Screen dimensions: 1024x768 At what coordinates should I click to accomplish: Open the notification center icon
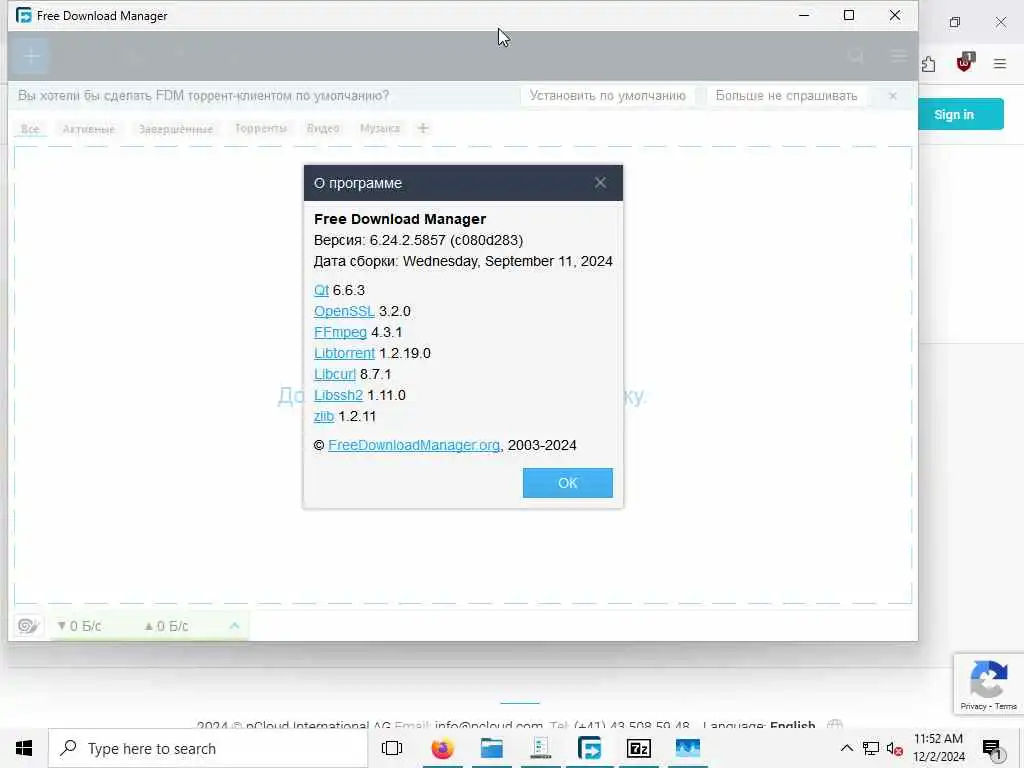991,749
